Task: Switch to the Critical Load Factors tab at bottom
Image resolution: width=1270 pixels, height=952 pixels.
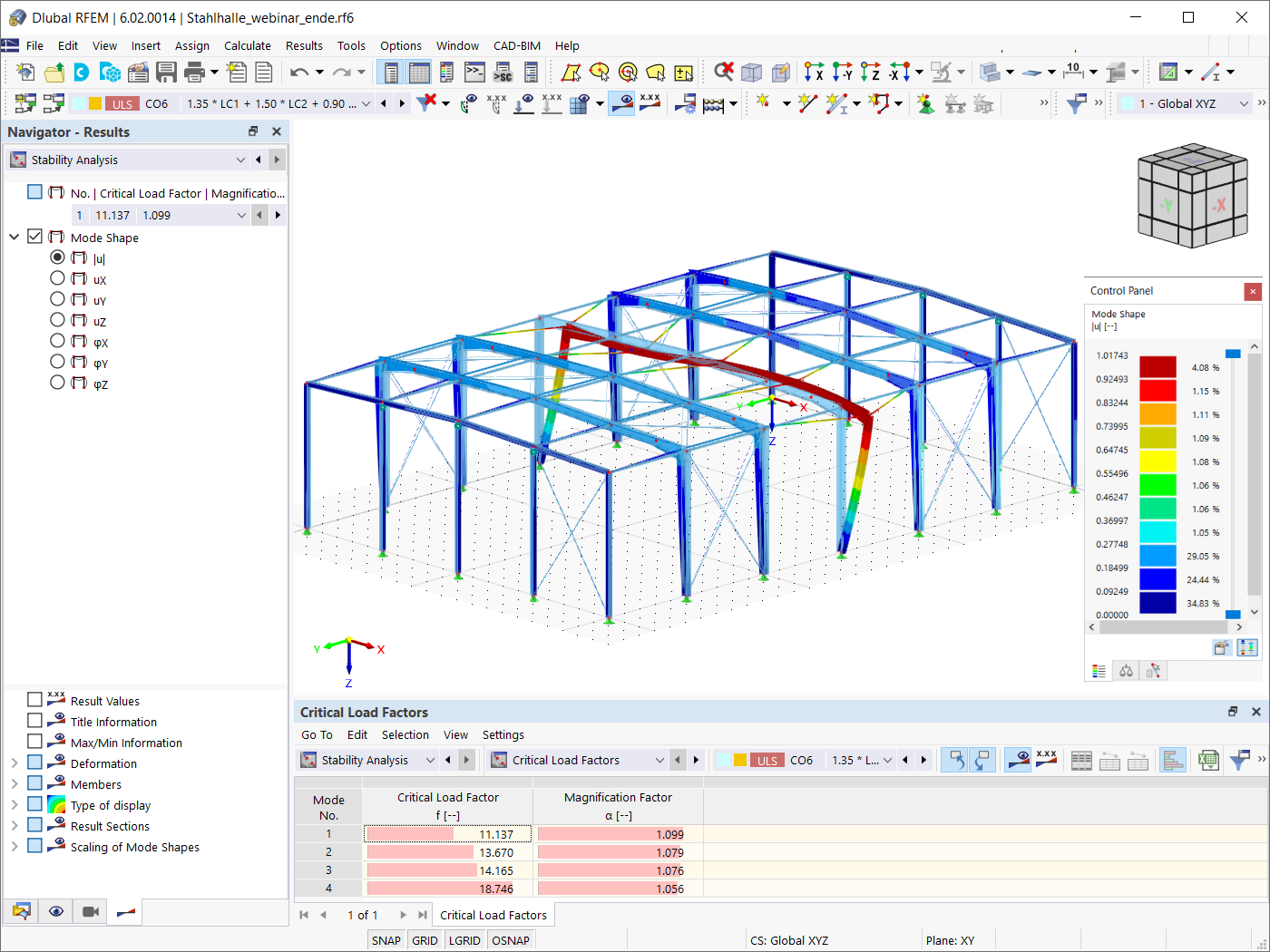Action: coord(493,915)
